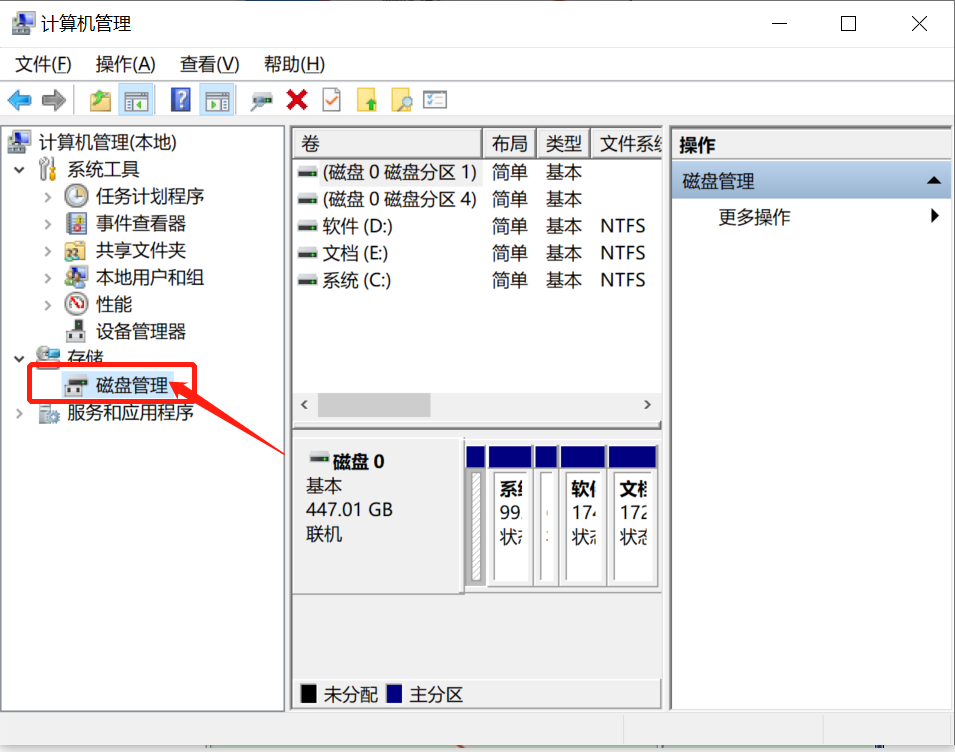The image size is (955, 752).
Task: Expand the 服务和应用程序 tree node
Action: [x=20, y=413]
